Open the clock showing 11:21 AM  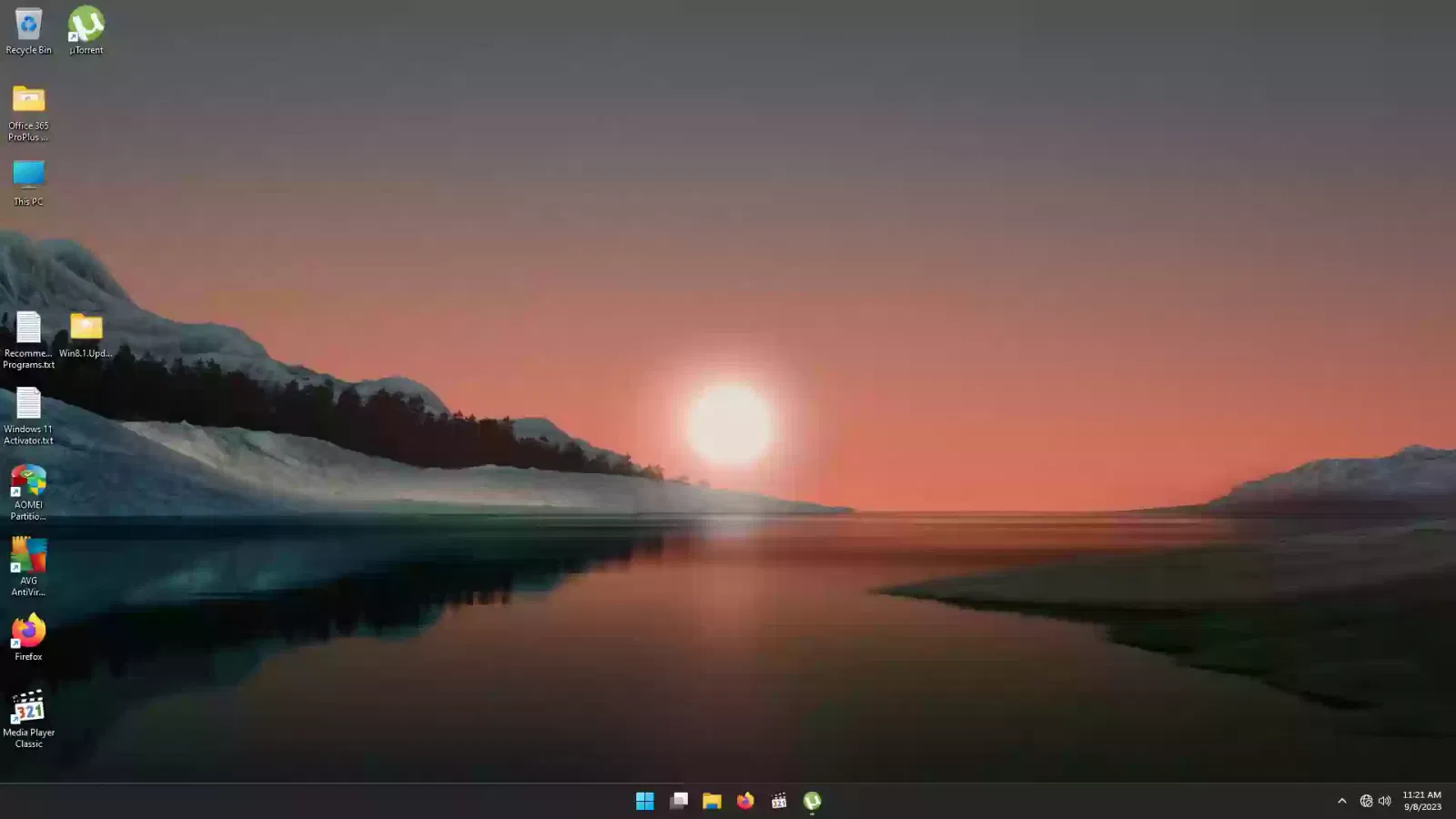[1422, 801]
